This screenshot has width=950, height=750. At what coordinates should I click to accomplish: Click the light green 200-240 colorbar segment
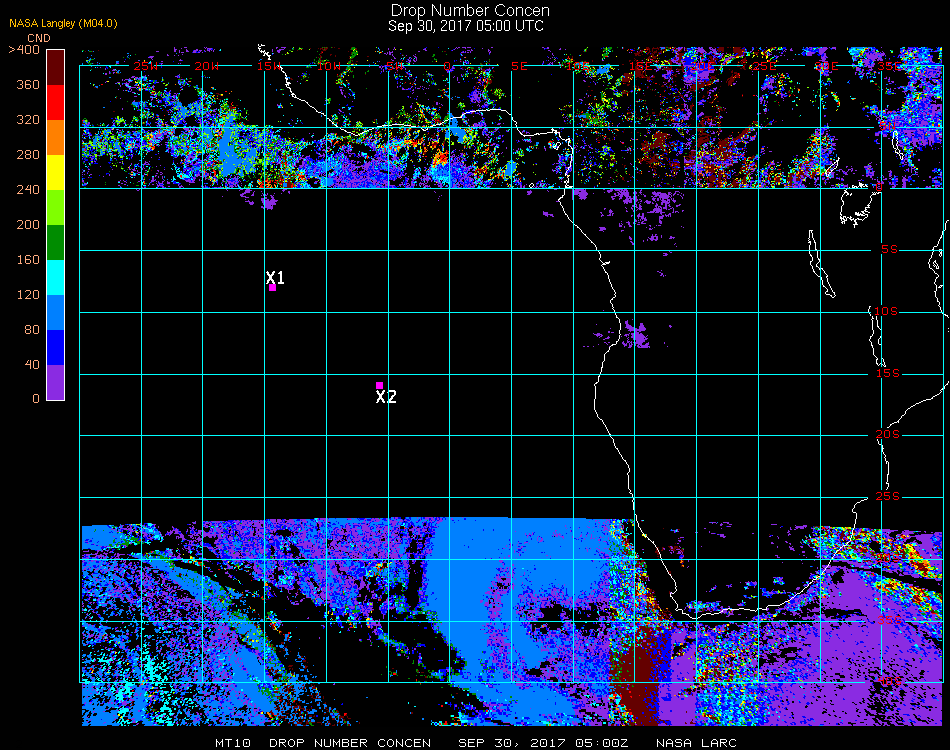[55, 208]
